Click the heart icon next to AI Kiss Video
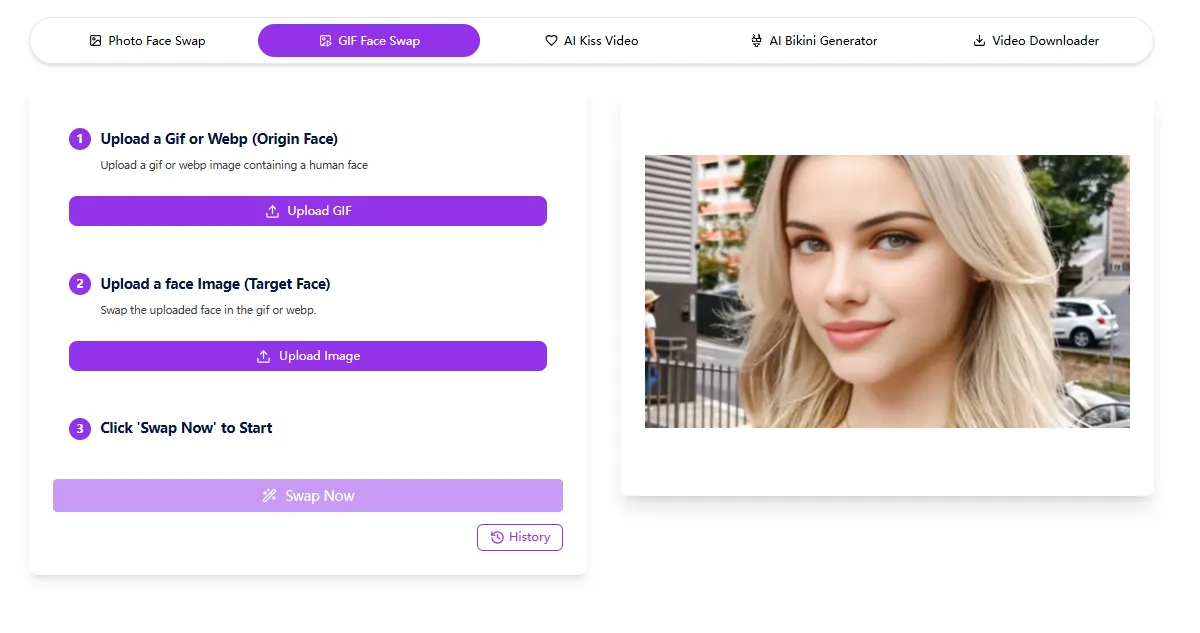 [551, 41]
